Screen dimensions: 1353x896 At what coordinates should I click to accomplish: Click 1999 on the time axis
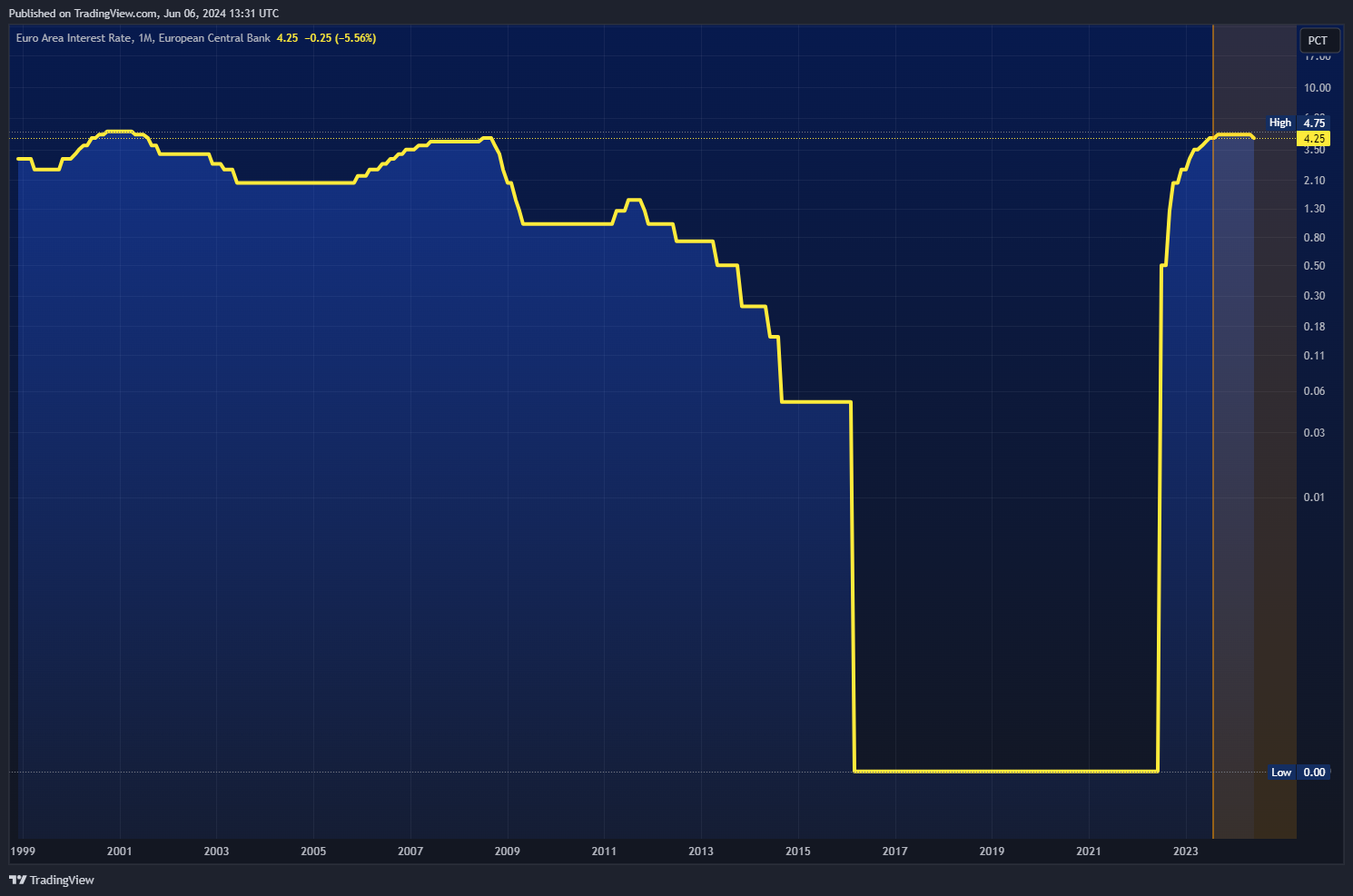tap(23, 852)
